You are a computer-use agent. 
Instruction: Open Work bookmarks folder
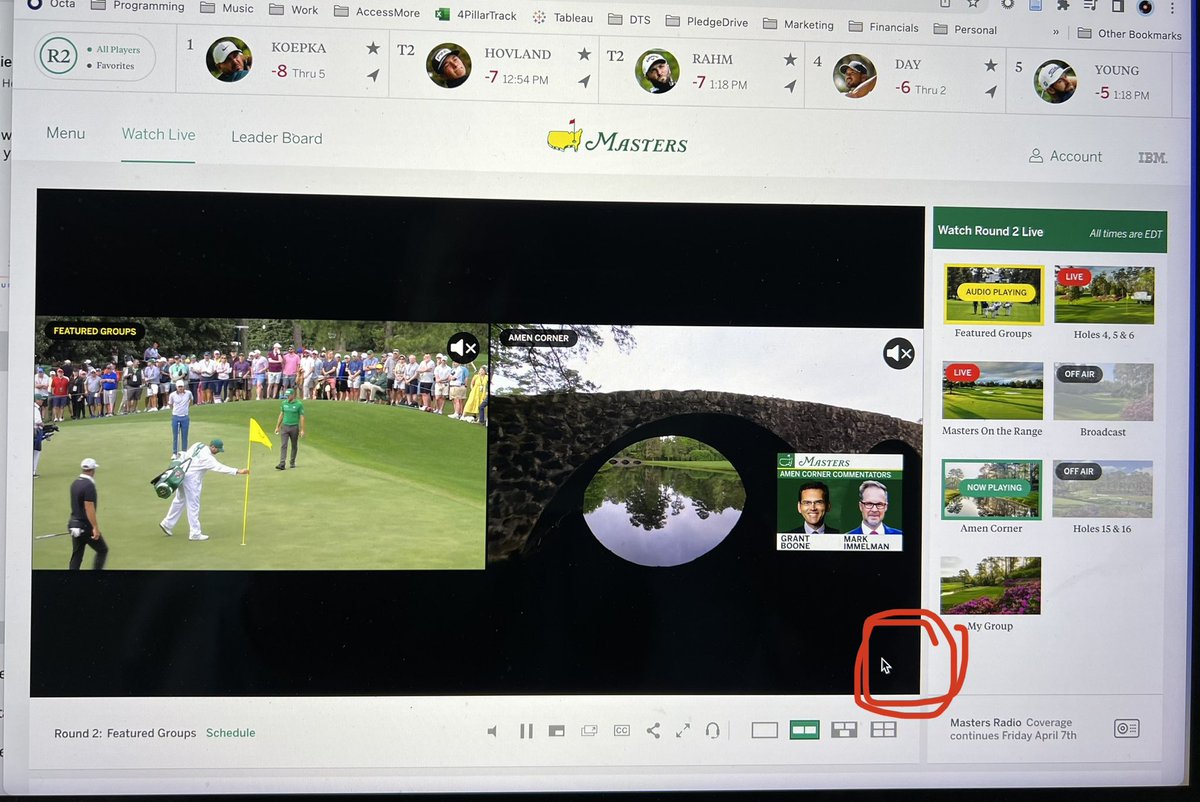point(294,10)
